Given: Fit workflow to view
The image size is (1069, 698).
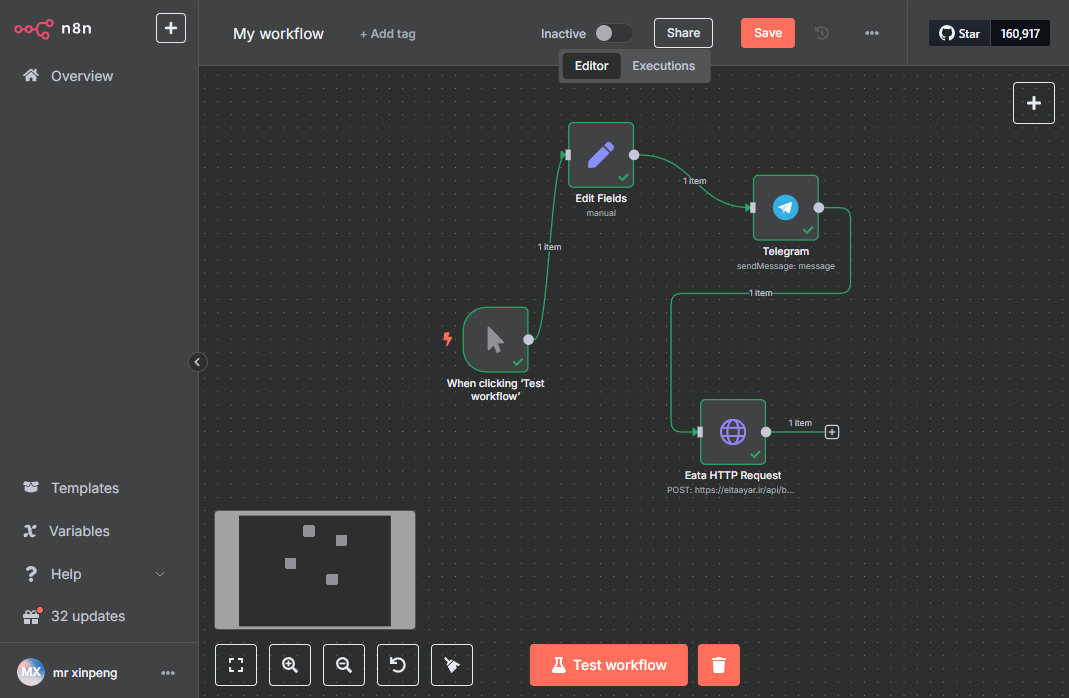Looking at the screenshot, I should click(x=236, y=665).
